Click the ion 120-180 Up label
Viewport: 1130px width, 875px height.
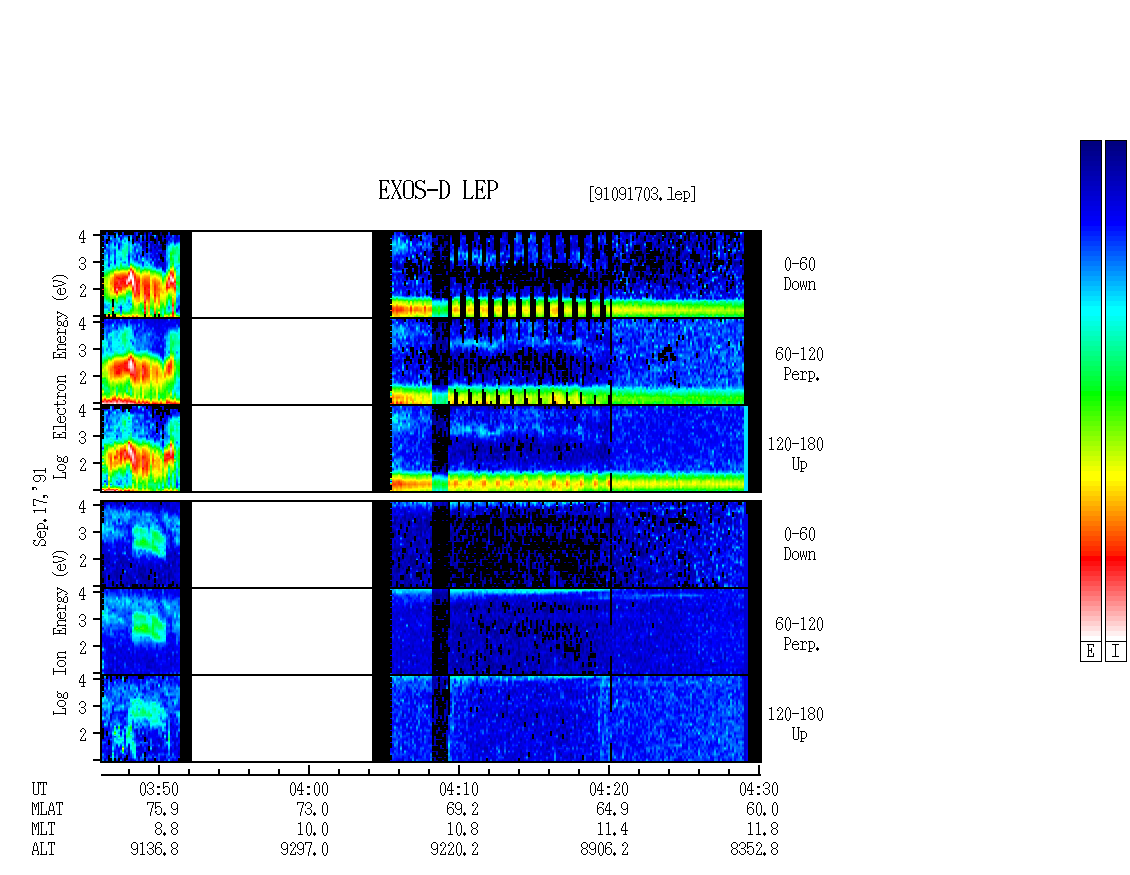tap(796, 724)
